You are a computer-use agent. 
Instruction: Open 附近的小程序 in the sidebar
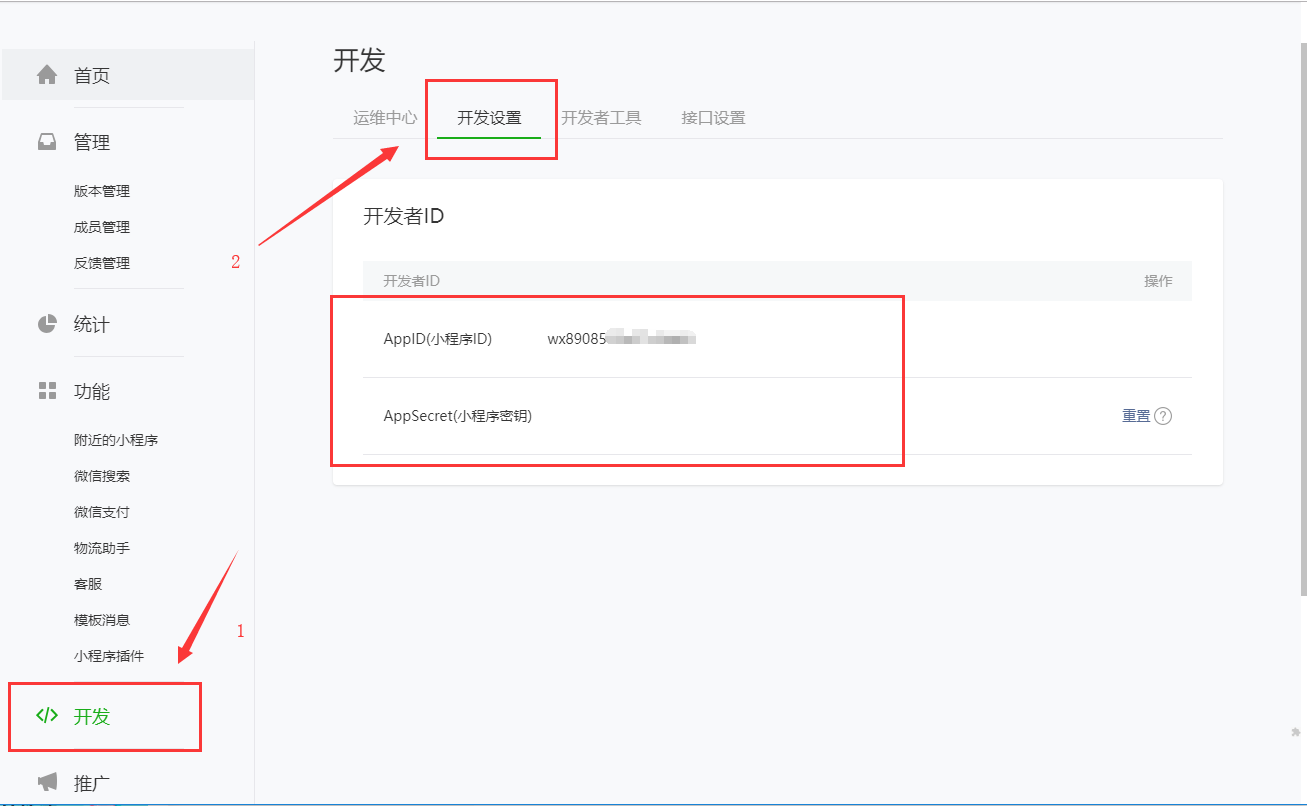point(116,440)
